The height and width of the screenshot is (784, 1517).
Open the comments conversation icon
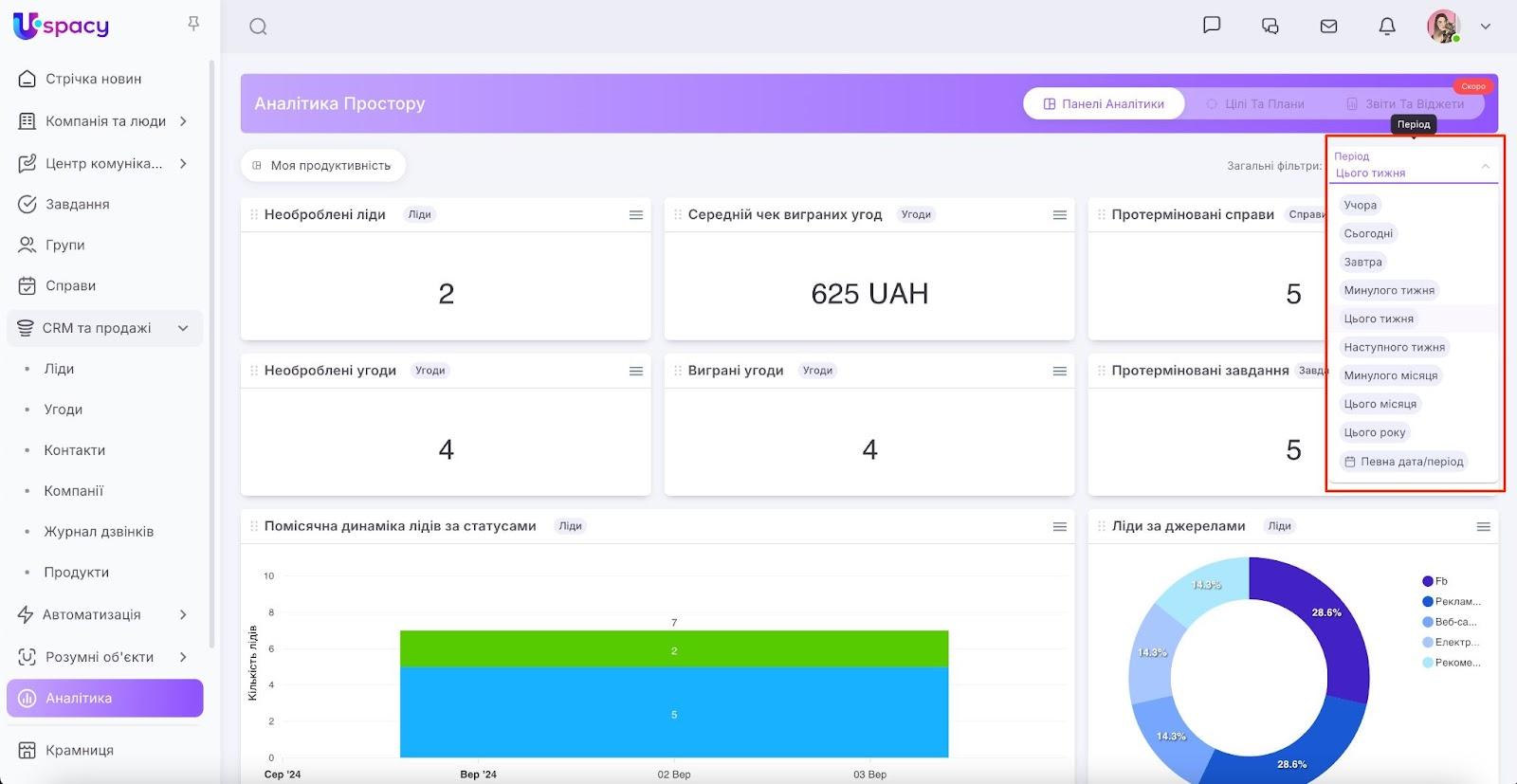pos(1270,26)
